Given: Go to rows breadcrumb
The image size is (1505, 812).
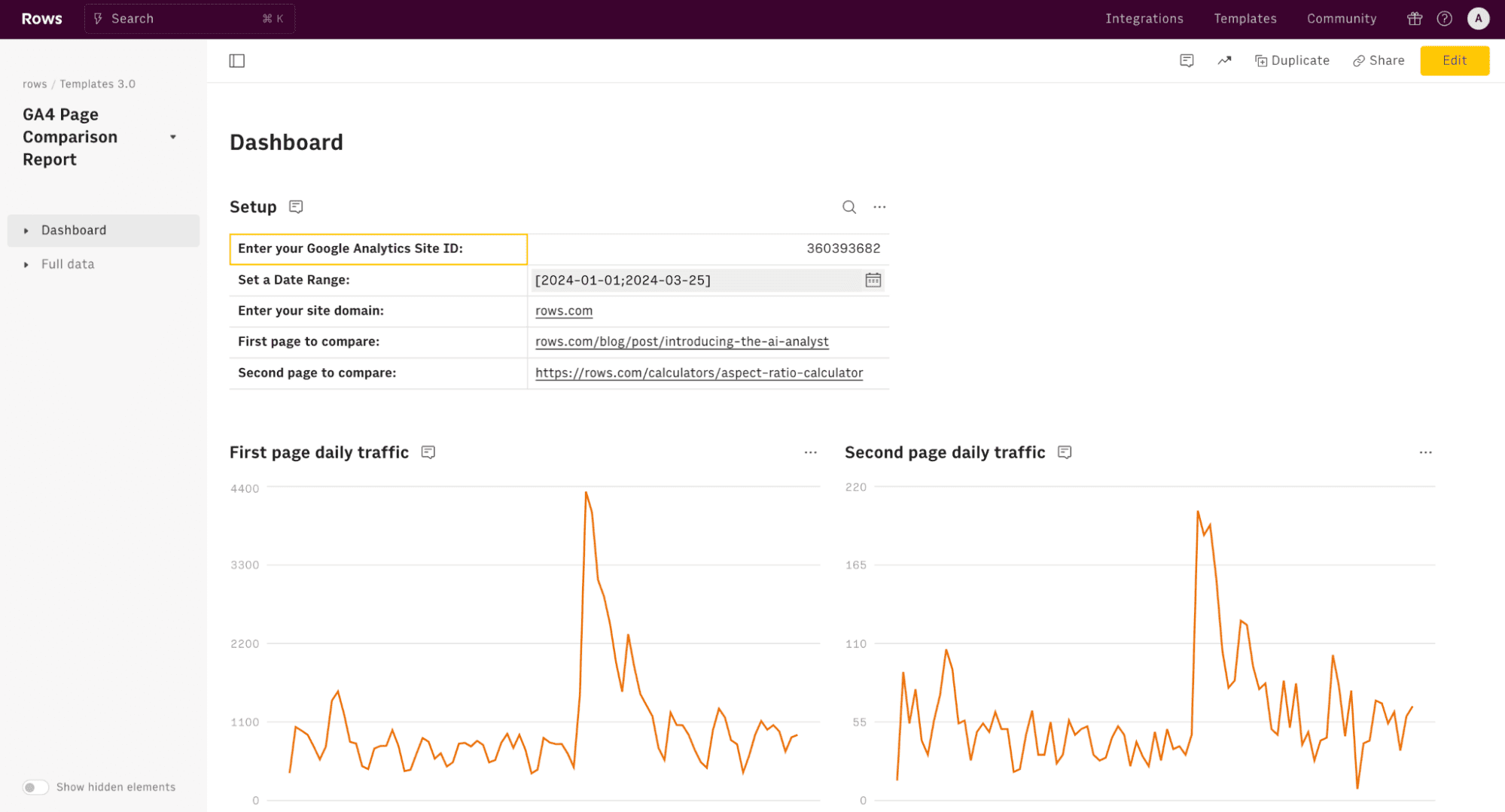Looking at the screenshot, I should pyautogui.click(x=35, y=84).
